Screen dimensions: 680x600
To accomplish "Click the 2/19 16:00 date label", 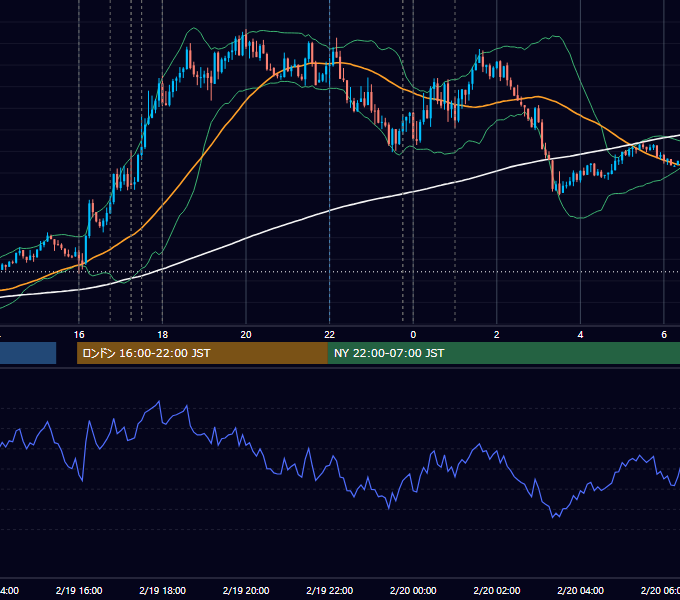I will 79,590.
